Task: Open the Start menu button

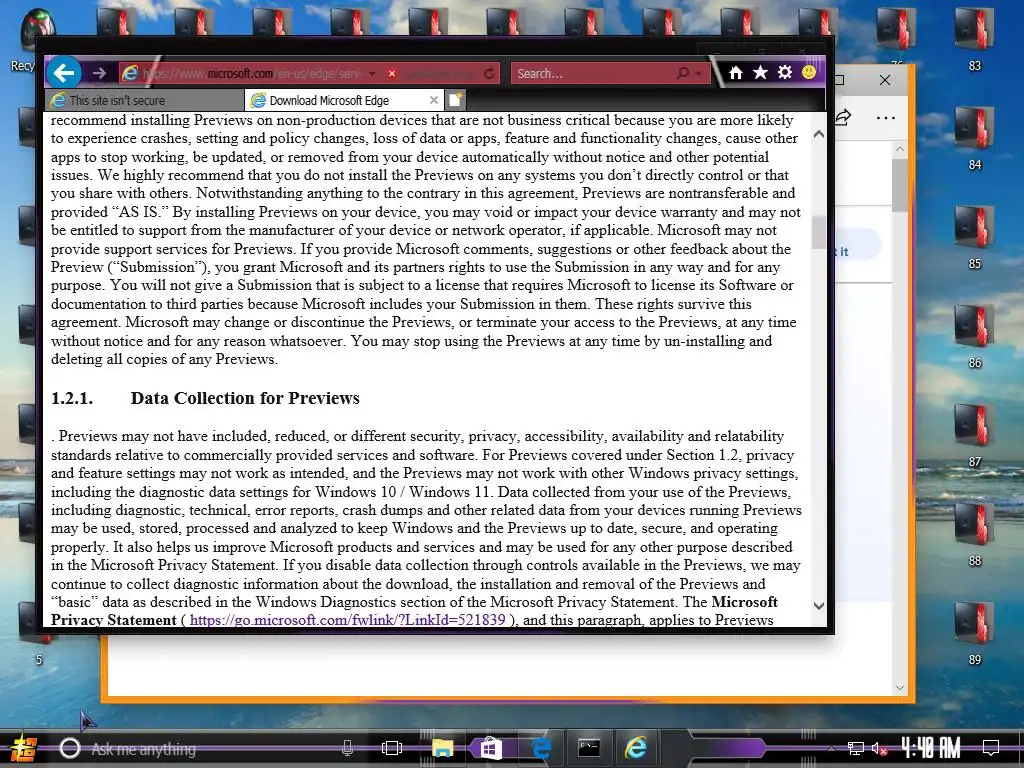Action: click(22, 748)
